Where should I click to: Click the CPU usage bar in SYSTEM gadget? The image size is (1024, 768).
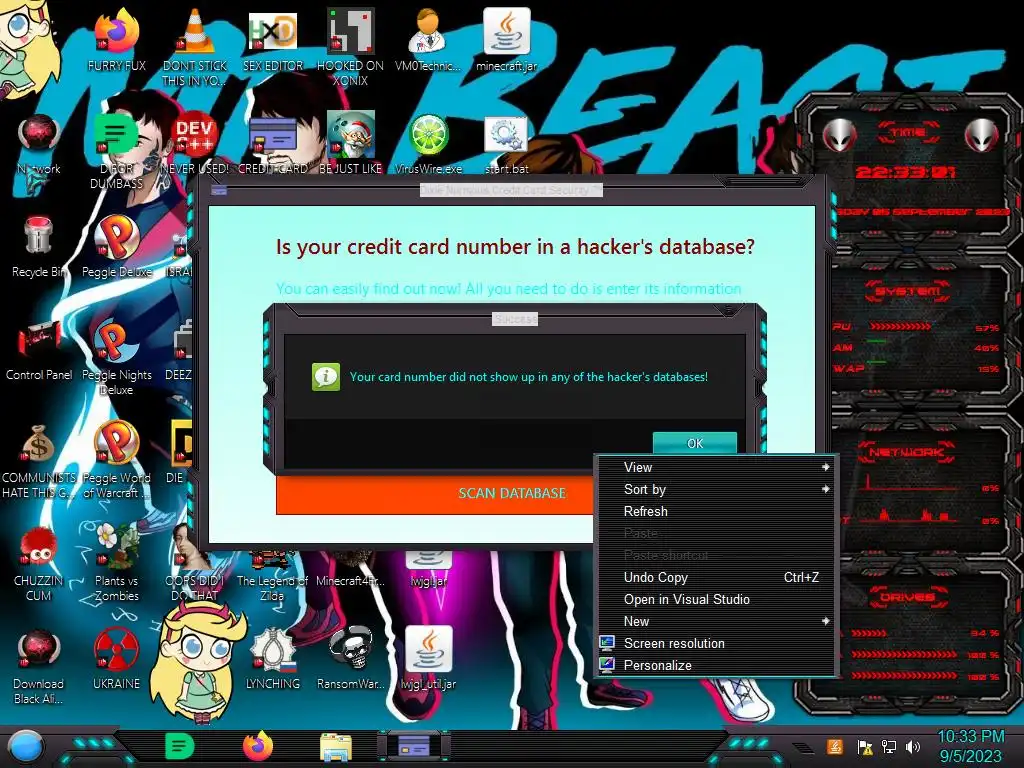pyautogui.click(x=900, y=326)
